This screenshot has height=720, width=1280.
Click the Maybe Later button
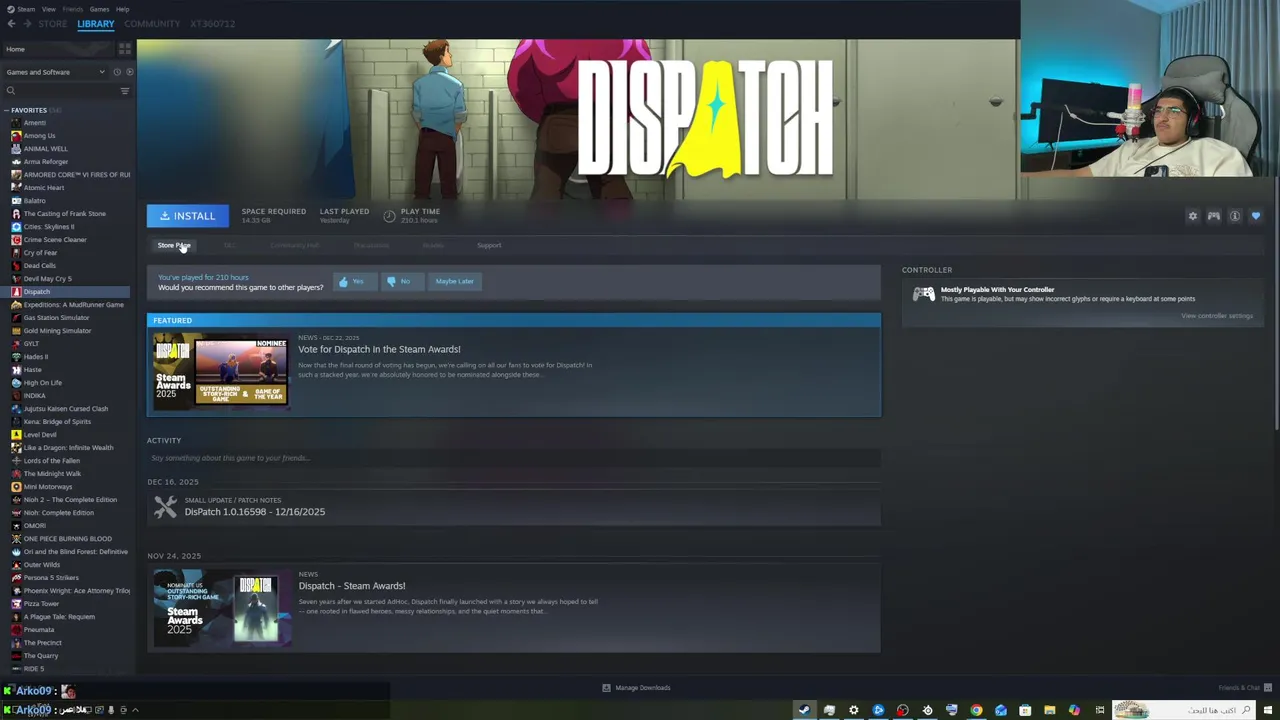pyautogui.click(x=454, y=282)
